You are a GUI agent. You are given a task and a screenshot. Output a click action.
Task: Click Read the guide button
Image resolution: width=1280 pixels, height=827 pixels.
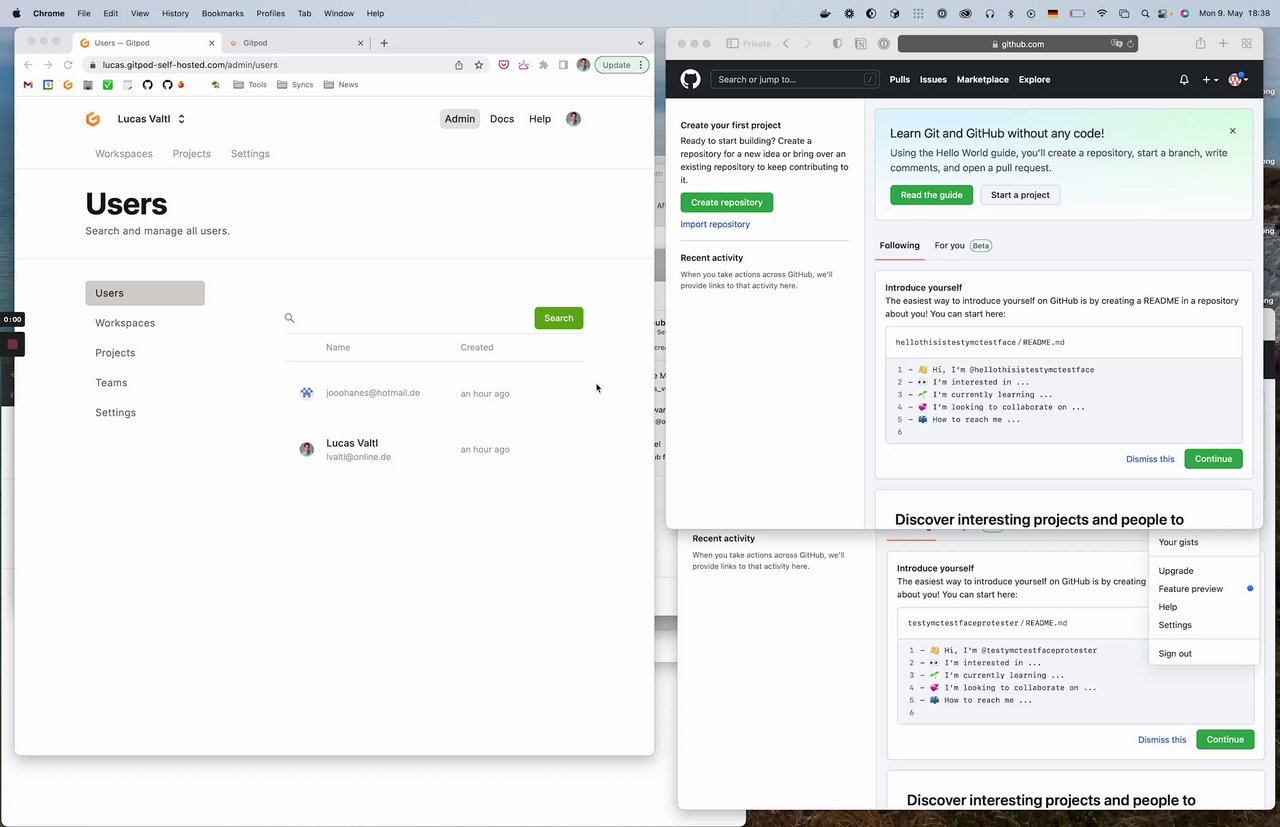(x=932, y=195)
